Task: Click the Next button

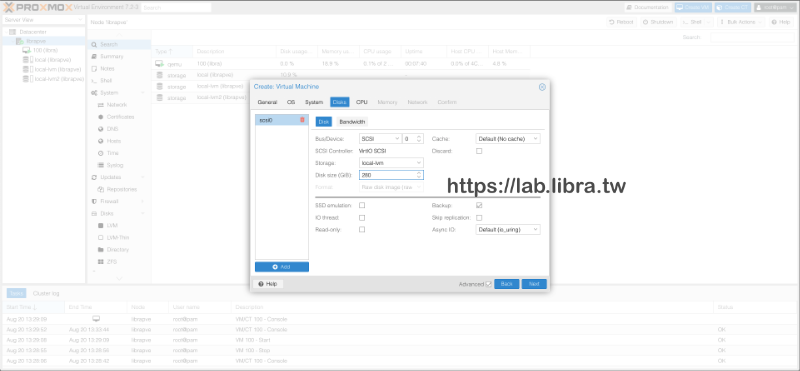Action: pos(534,284)
